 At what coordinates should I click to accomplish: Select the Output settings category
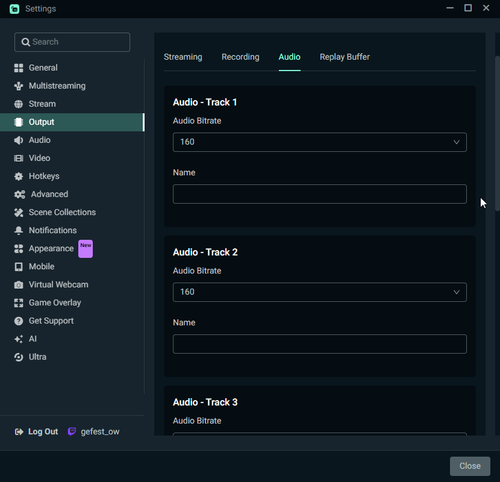pyautogui.click(x=72, y=122)
